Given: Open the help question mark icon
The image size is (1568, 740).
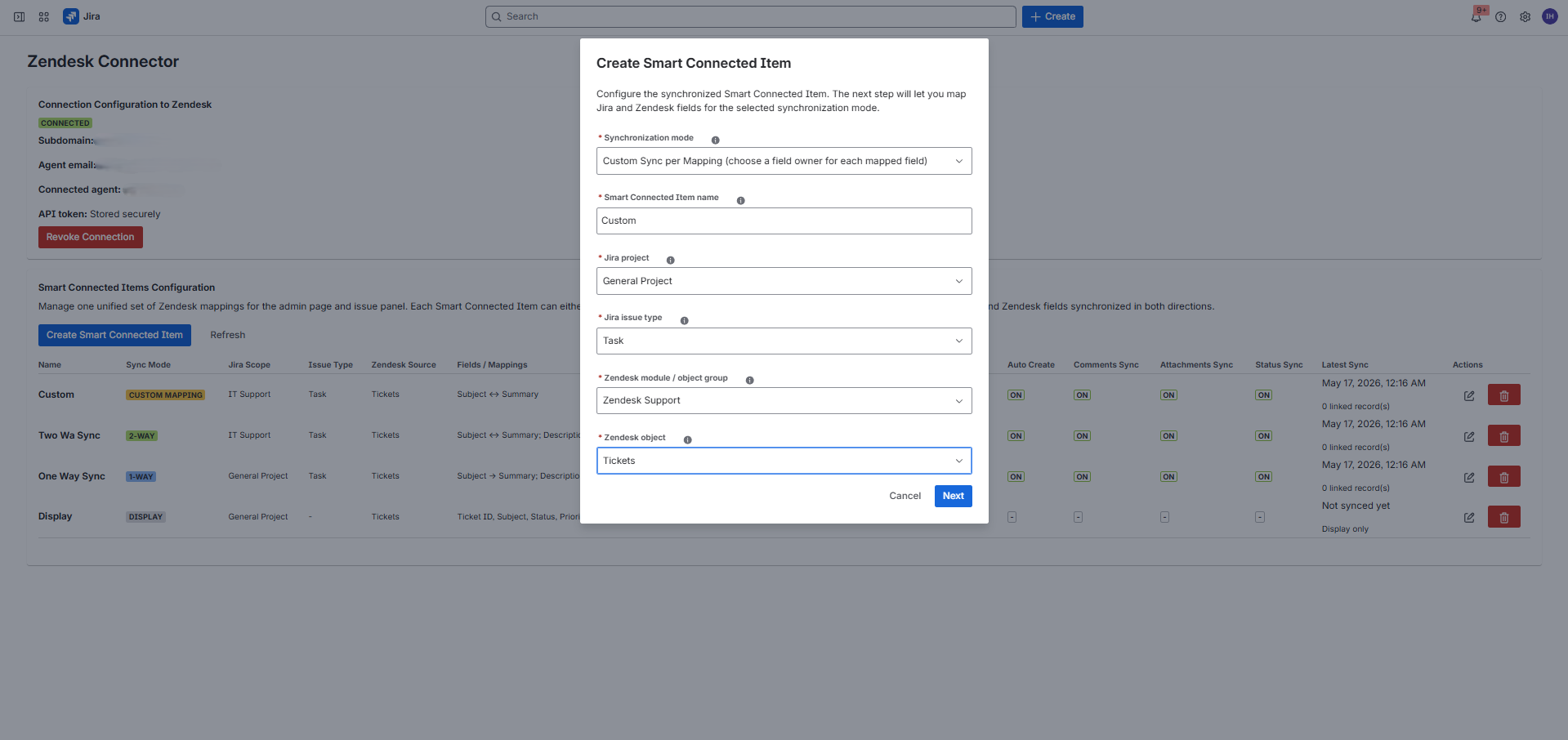Looking at the screenshot, I should (x=1500, y=17).
